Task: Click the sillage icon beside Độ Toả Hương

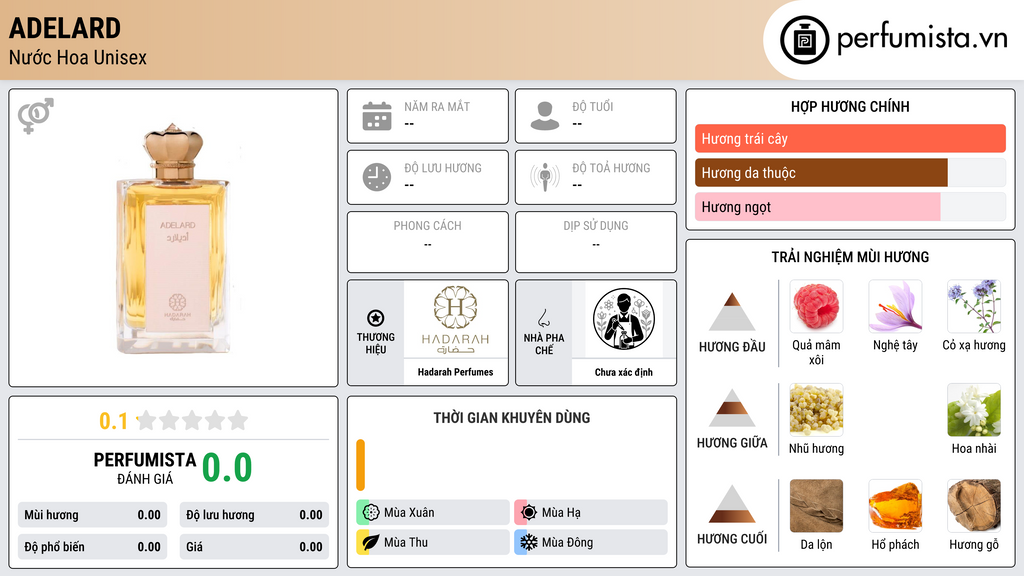Action: [x=545, y=177]
